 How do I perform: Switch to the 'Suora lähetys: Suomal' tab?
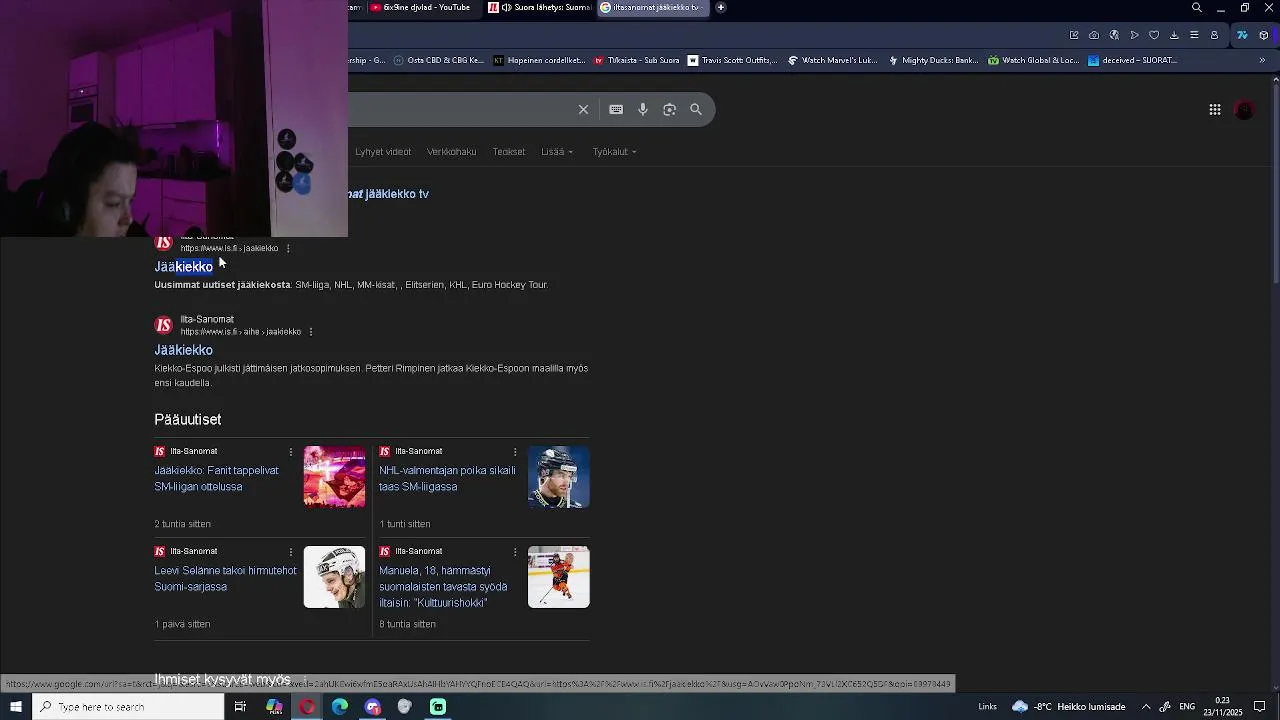pyautogui.click(x=540, y=8)
